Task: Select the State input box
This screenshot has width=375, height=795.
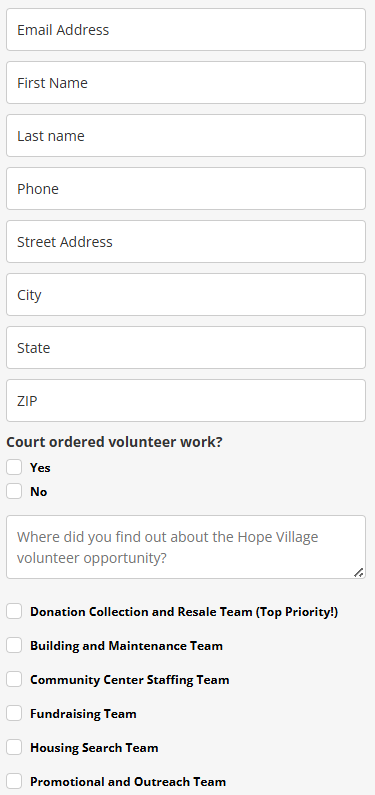Action: pos(186,347)
